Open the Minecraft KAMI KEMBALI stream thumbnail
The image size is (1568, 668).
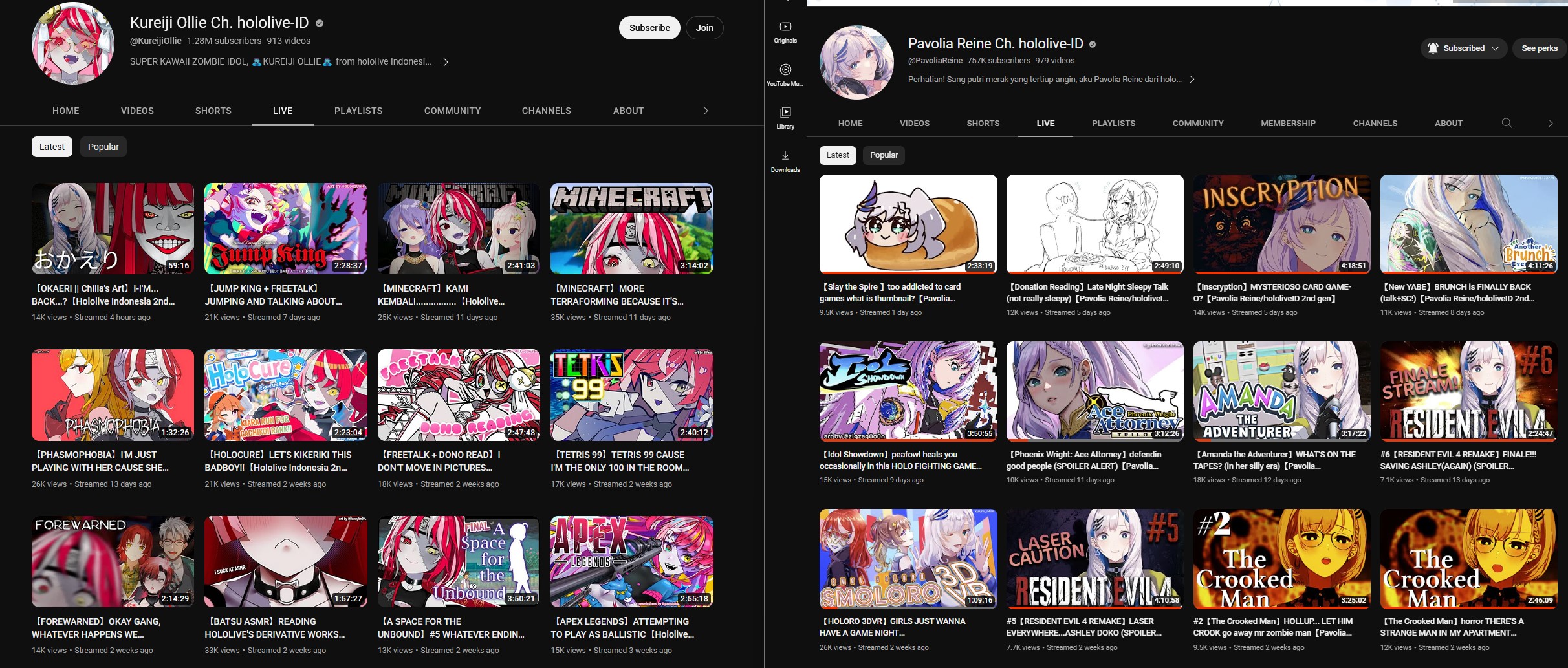tap(459, 228)
